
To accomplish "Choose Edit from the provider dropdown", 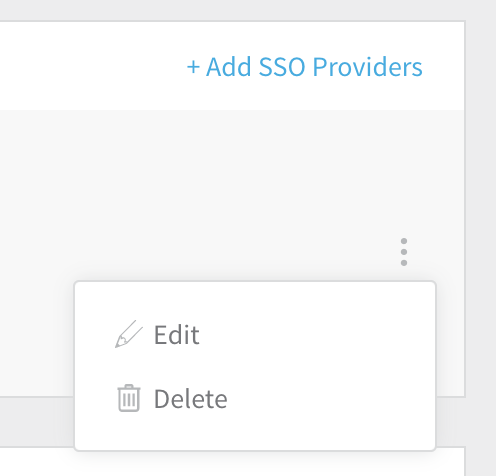I will [x=255, y=334].
